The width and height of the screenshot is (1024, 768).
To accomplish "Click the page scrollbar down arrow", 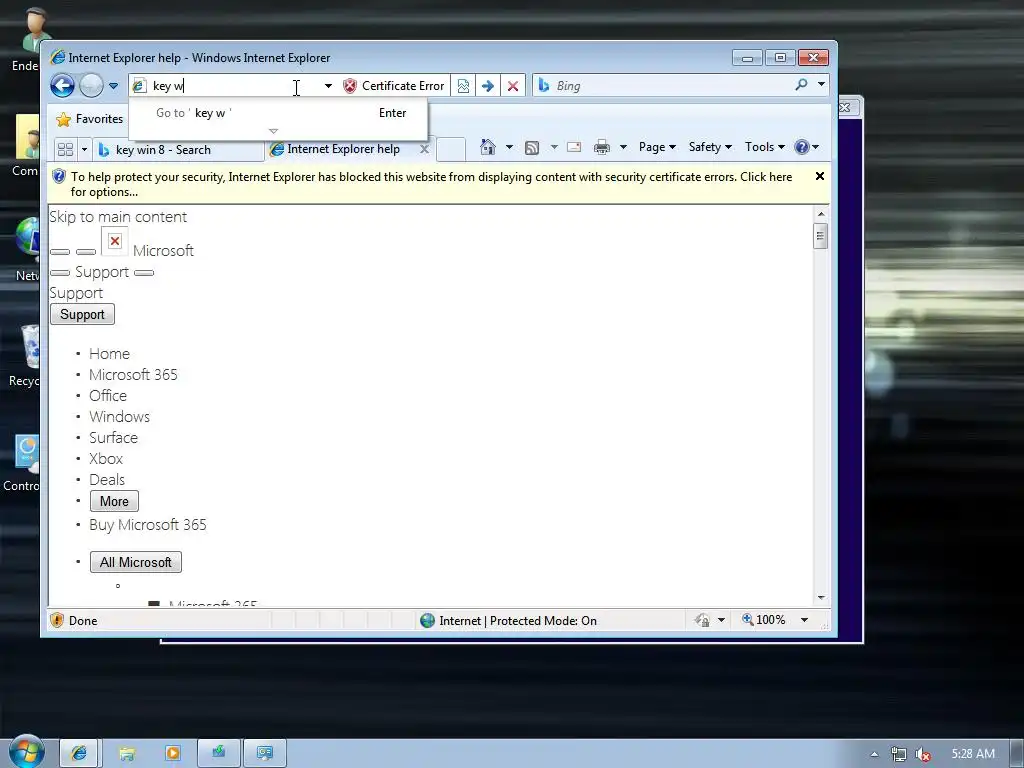I will pyautogui.click(x=821, y=598).
